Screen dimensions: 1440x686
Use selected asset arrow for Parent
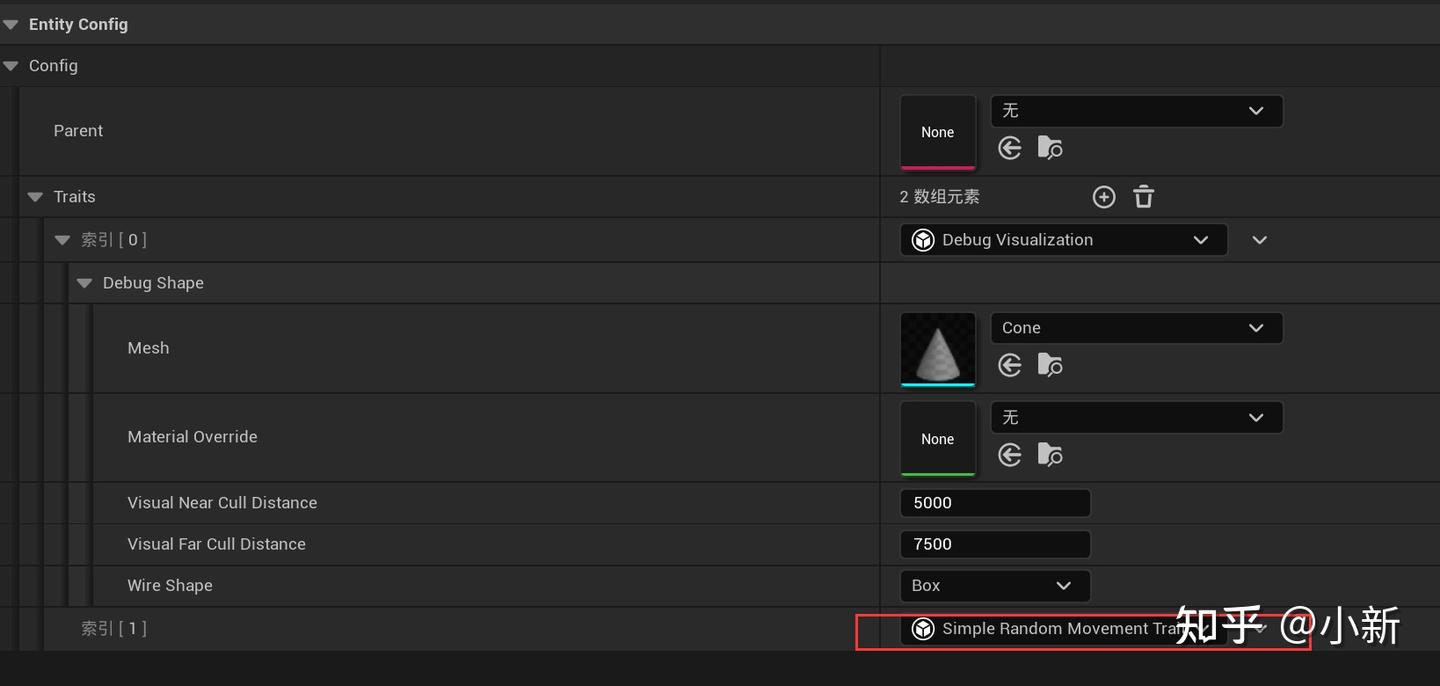(x=1010, y=148)
